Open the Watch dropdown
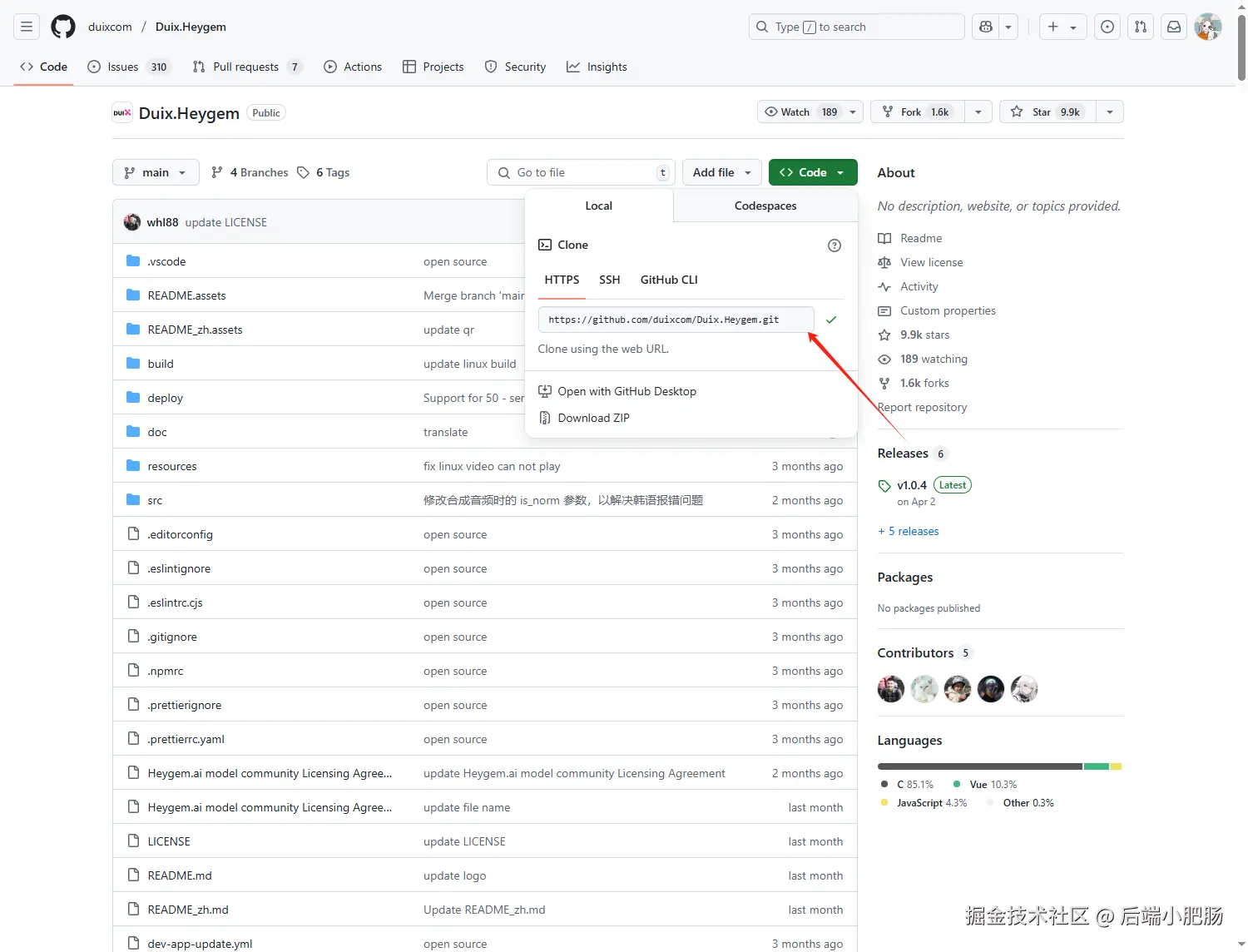 pos(811,112)
